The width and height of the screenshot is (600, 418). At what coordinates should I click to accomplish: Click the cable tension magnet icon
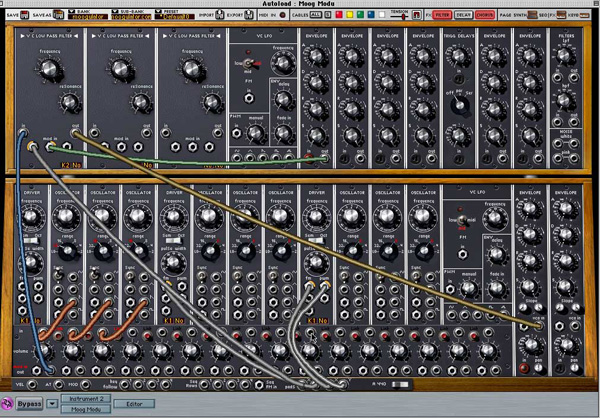click(x=417, y=15)
